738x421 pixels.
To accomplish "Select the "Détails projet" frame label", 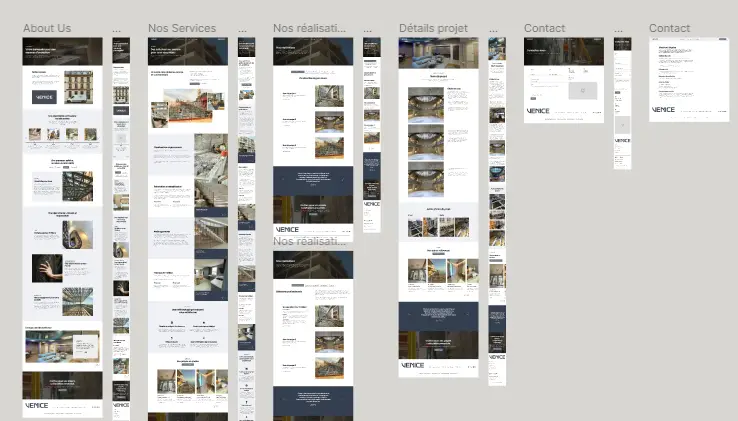I will tap(433, 28).
